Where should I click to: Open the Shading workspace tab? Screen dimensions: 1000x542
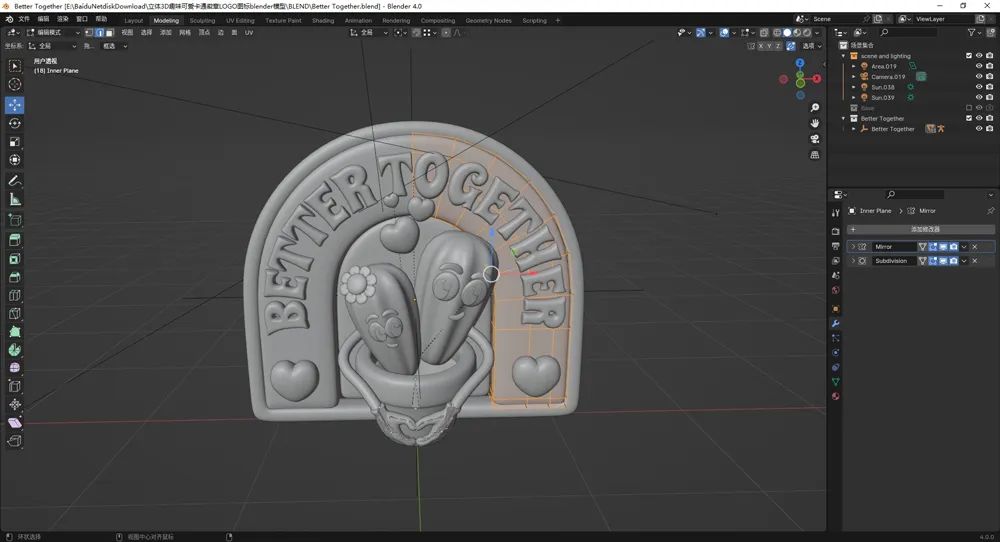(x=323, y=20)
